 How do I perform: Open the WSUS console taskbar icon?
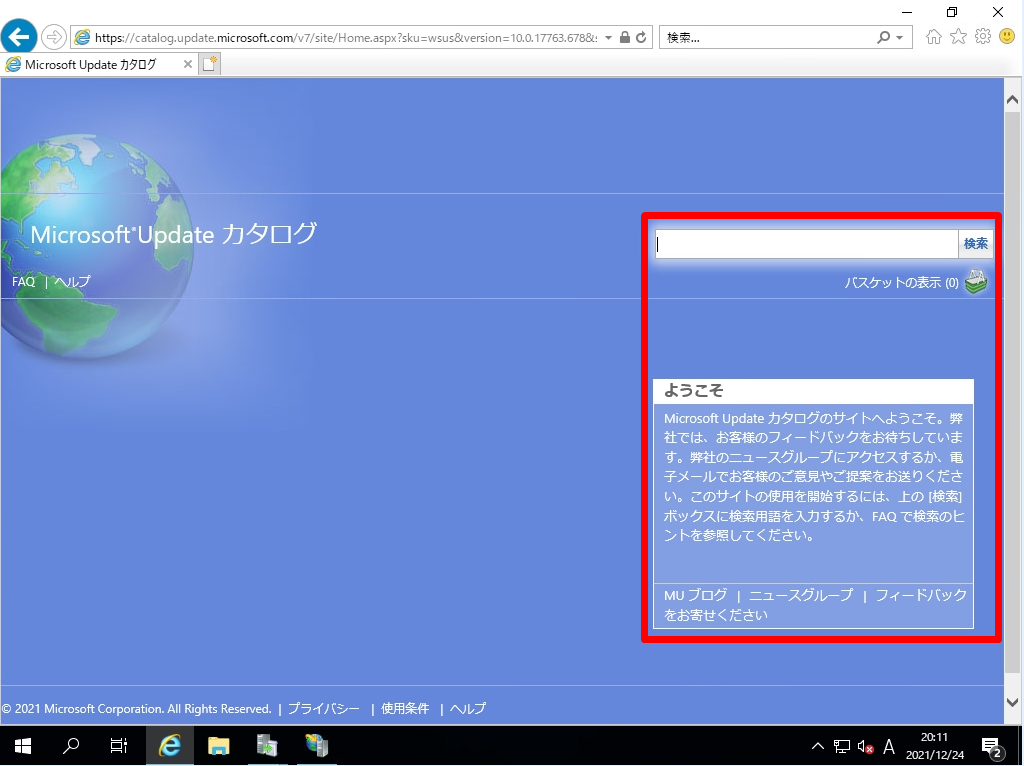pyautogui.click(x=317, y=746)
